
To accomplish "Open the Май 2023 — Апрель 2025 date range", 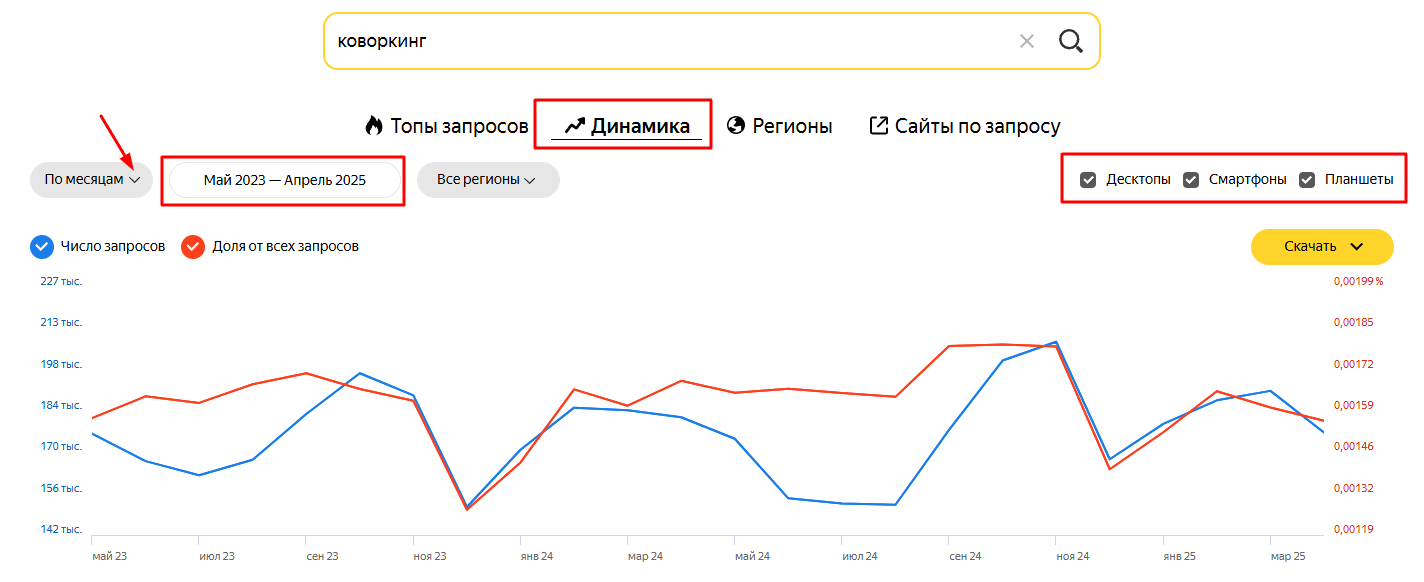I will pos(285,180).
